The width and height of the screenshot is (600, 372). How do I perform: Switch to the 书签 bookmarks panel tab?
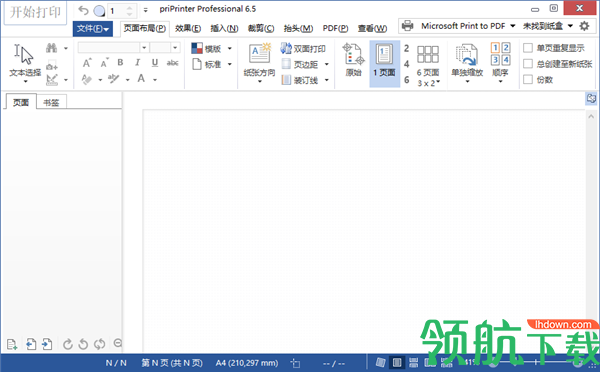(x=51, y=102)
